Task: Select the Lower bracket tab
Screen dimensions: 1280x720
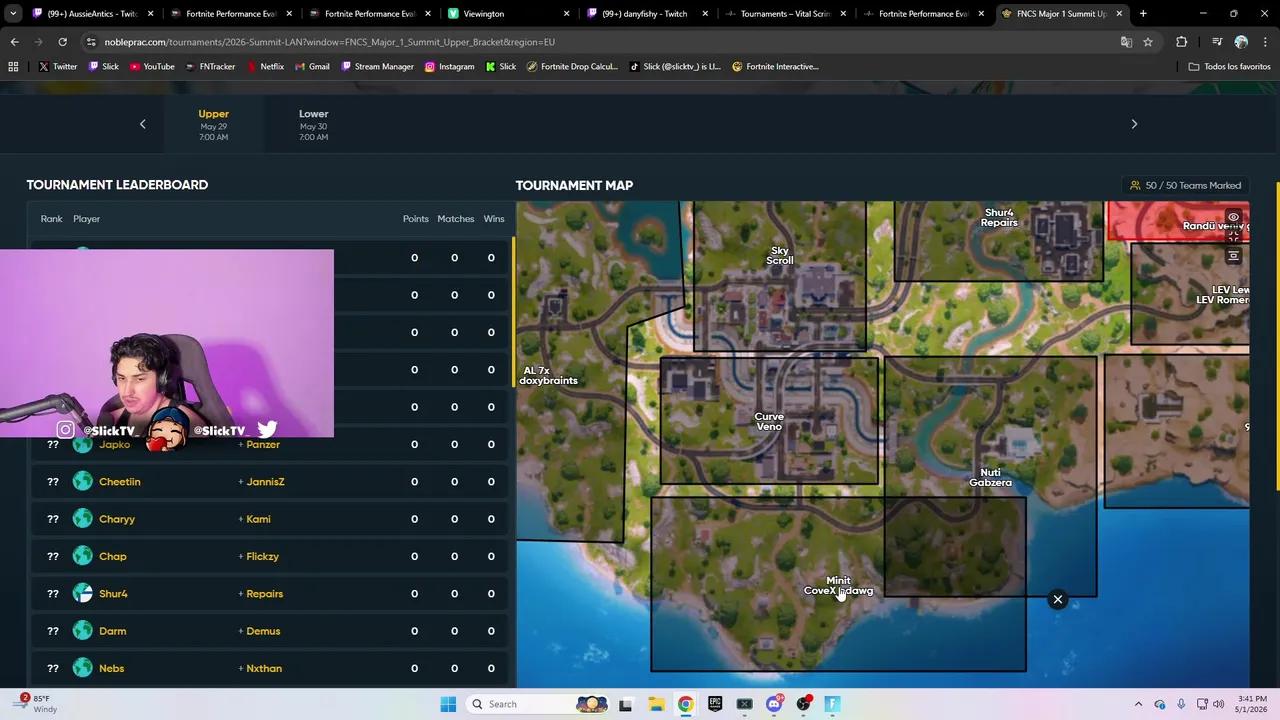Action: [313, 124]
